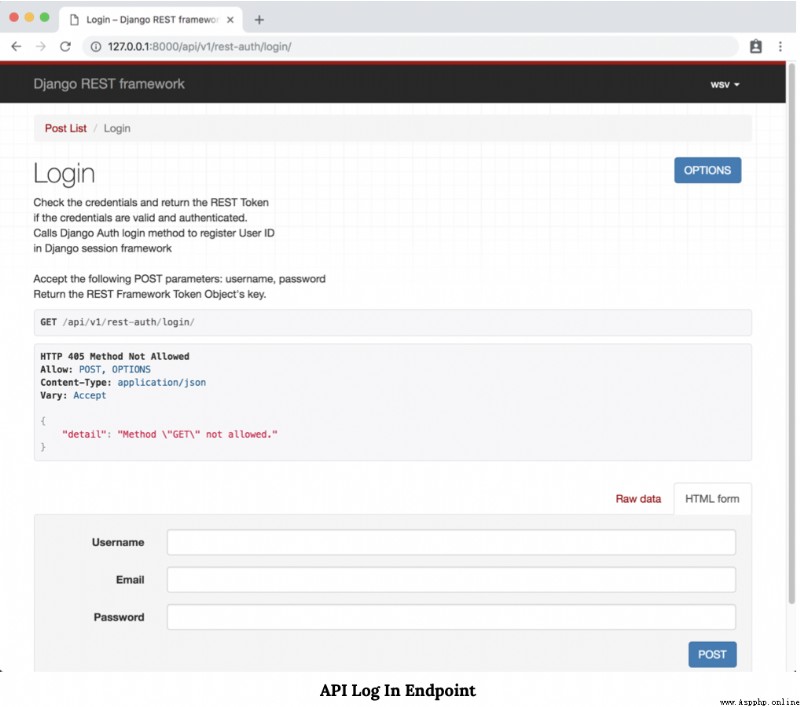Expand the wsv user dropdown
800x707 pixels.
tap(725, 85)
